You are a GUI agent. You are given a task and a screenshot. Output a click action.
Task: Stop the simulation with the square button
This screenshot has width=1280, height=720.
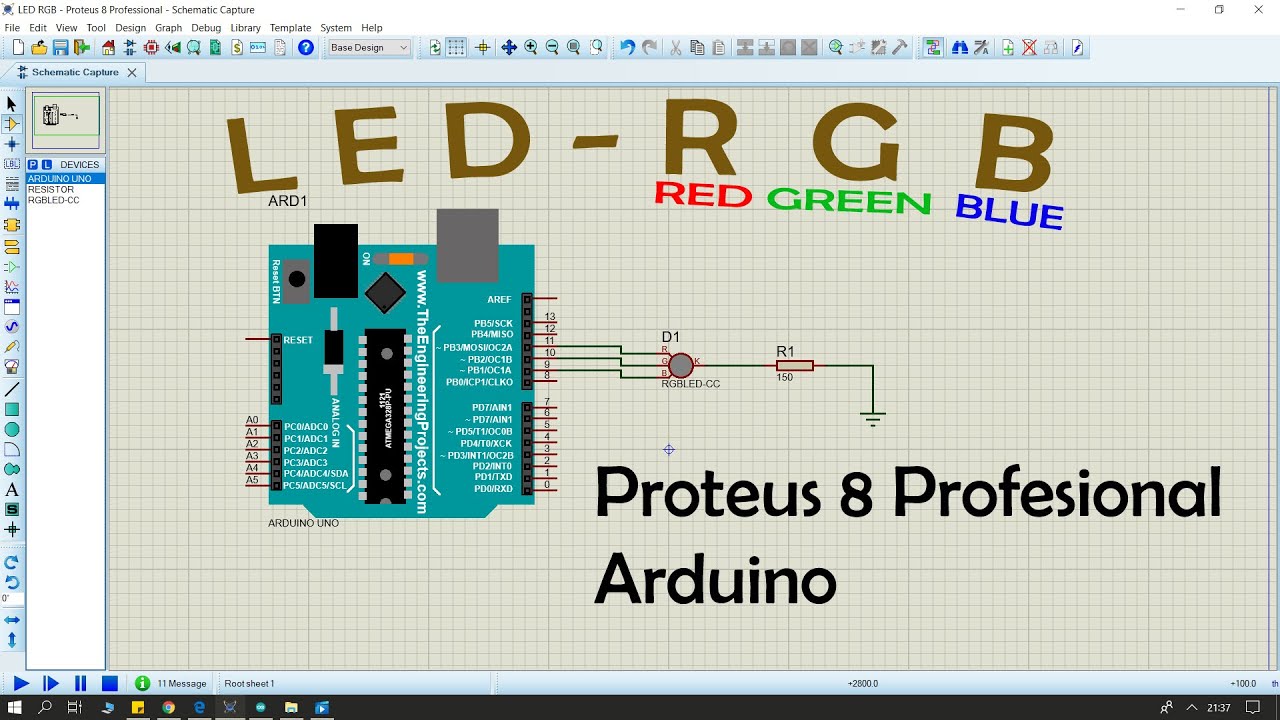pyautogui.click(x=110, y=684)
